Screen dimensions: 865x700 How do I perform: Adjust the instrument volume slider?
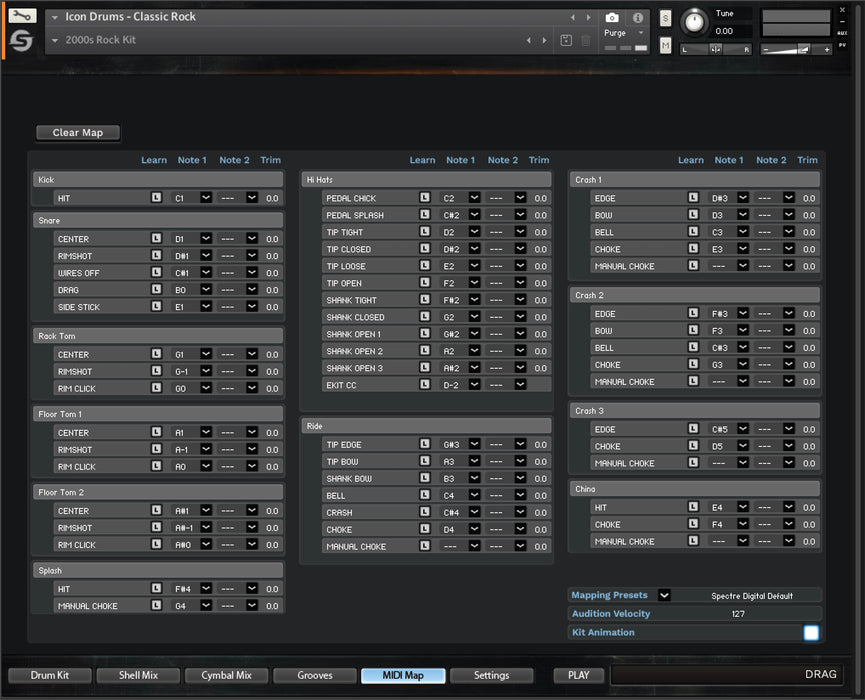(x=797, y=48)
